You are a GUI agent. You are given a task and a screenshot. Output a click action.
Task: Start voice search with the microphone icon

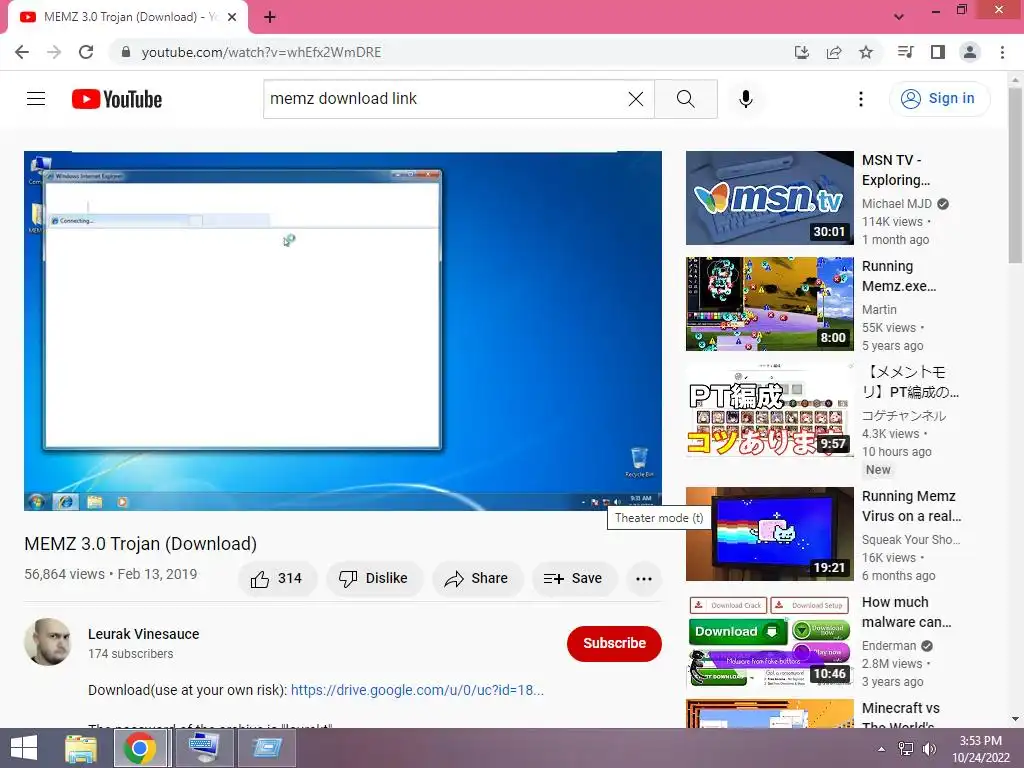tap(746, 99)
